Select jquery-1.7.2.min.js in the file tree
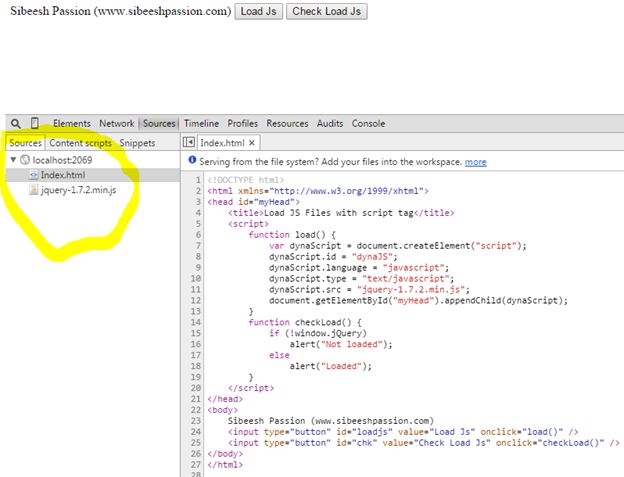This screenshot has width=624, height=477. click(x=78, y=189)
